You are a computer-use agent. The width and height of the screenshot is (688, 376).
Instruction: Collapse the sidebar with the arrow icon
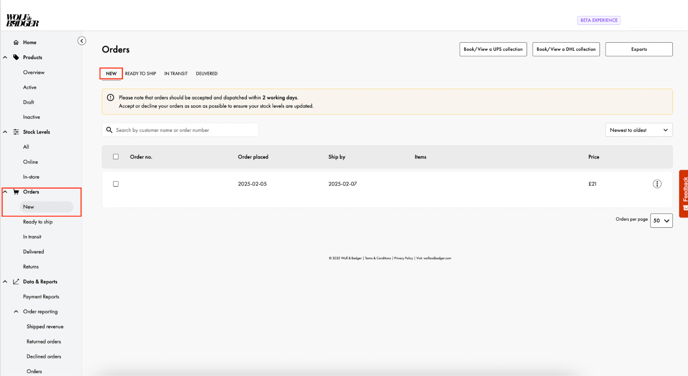82,41
